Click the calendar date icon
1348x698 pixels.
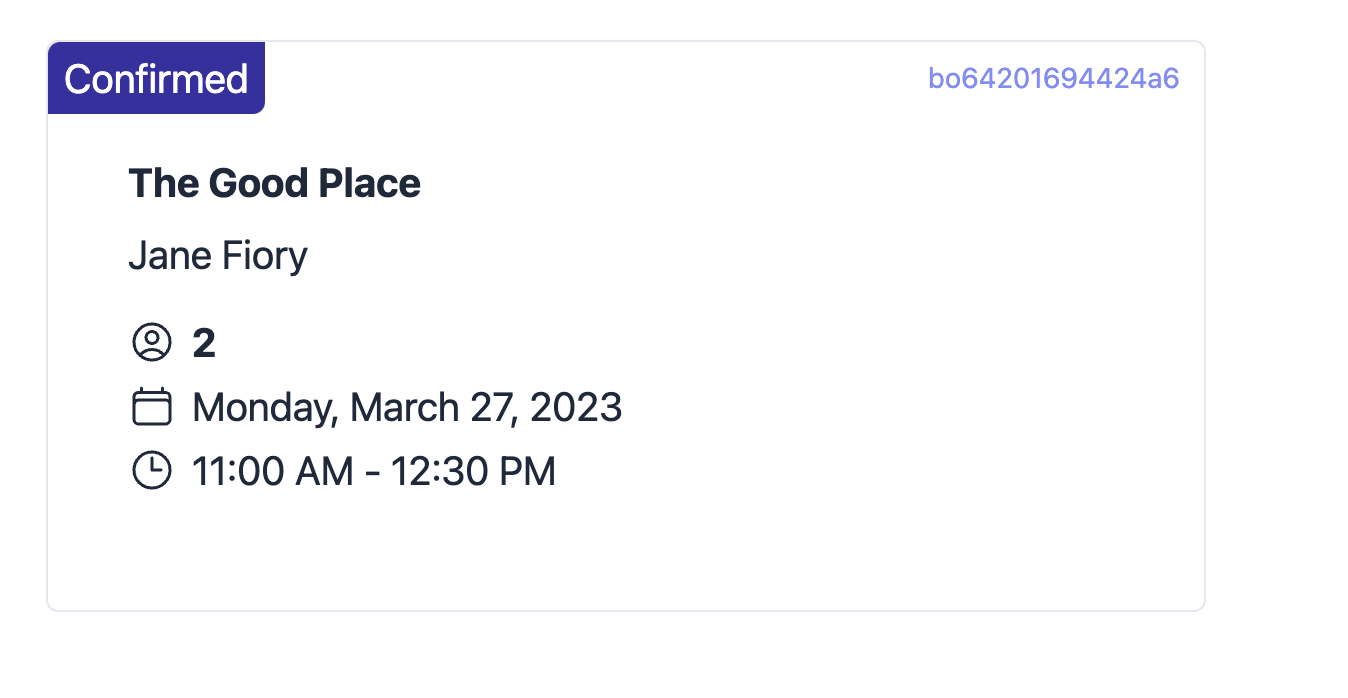click(152, 407)
